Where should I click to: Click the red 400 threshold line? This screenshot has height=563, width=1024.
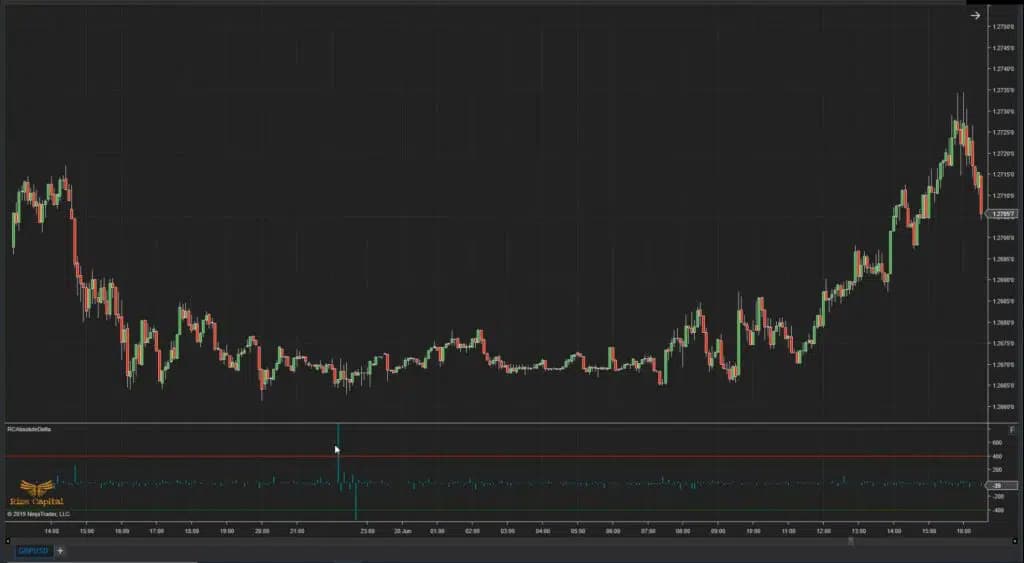coord(496,456)
